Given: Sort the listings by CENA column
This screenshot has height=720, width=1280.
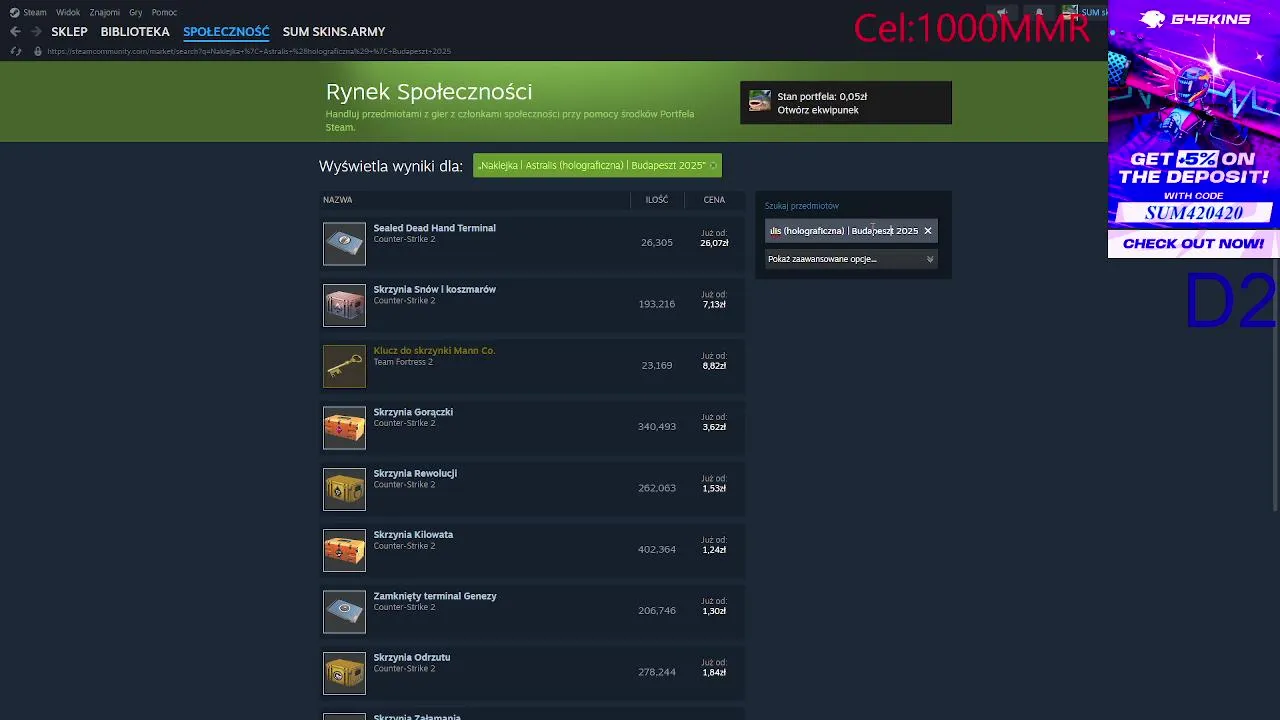Looking at the screenshot, I should (714, 200).
